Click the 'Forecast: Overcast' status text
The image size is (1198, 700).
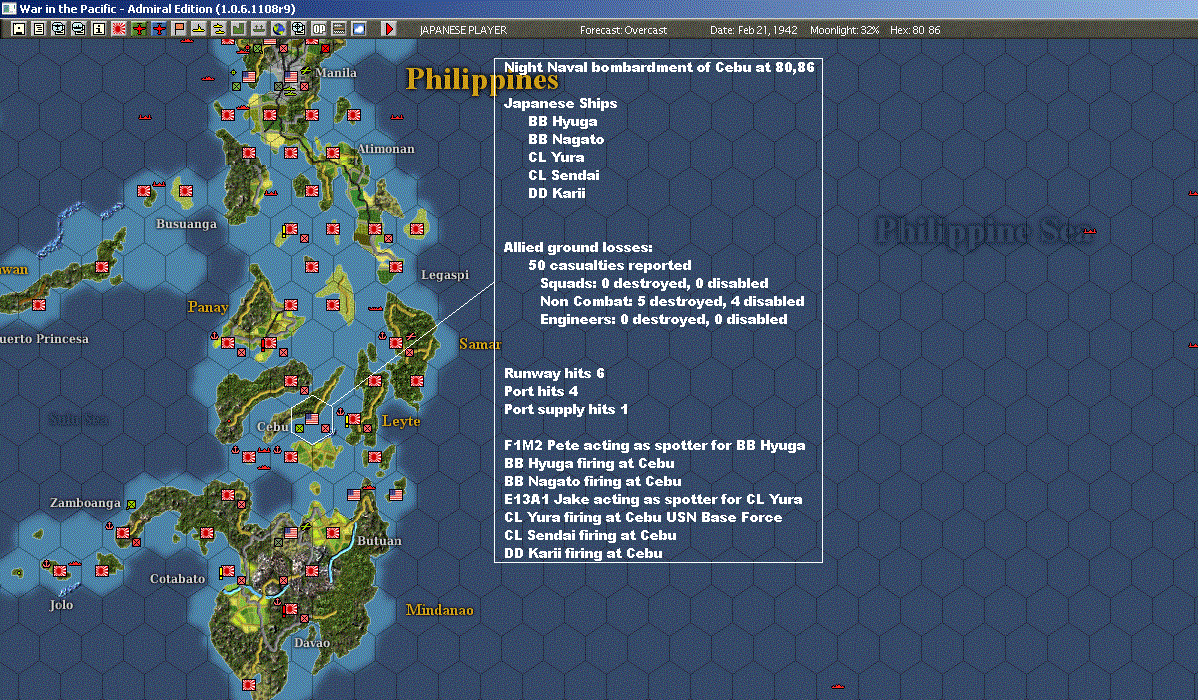click(623, 30)
